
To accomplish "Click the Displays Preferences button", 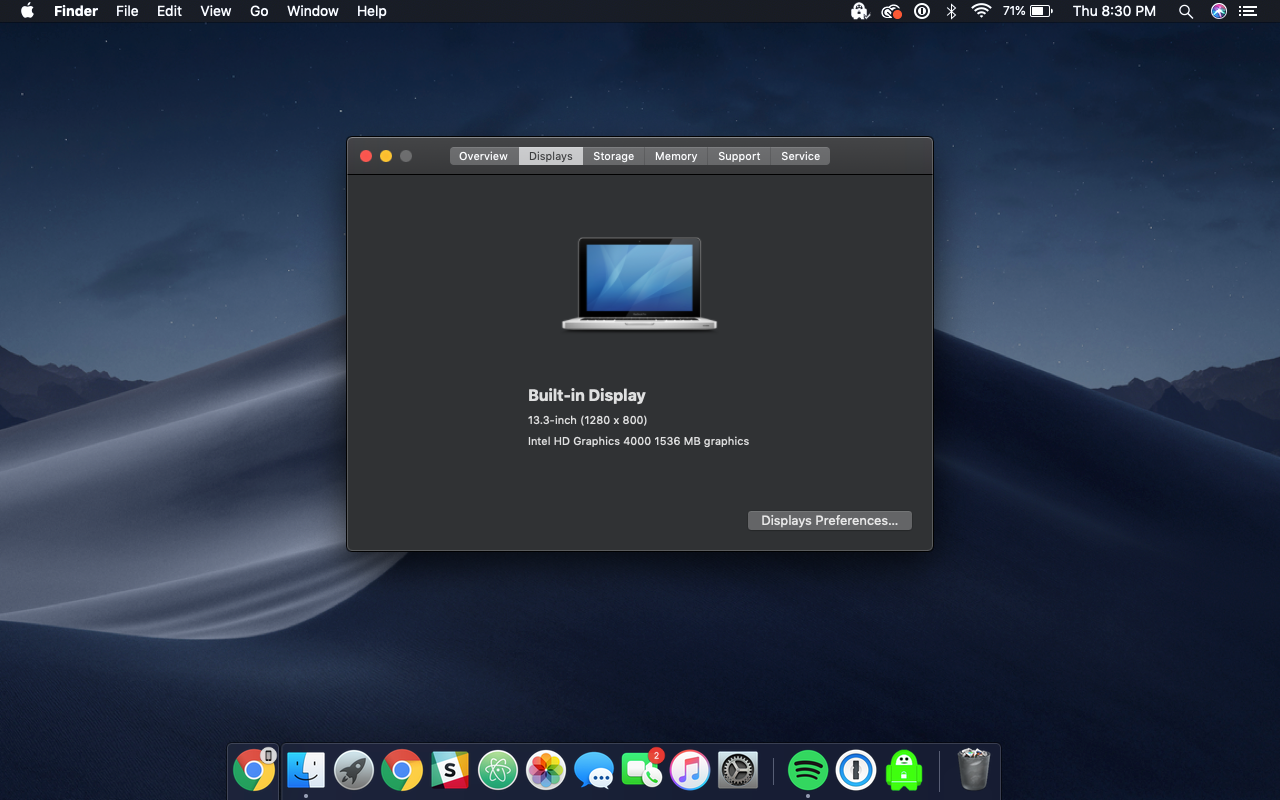I will (829, 520).
